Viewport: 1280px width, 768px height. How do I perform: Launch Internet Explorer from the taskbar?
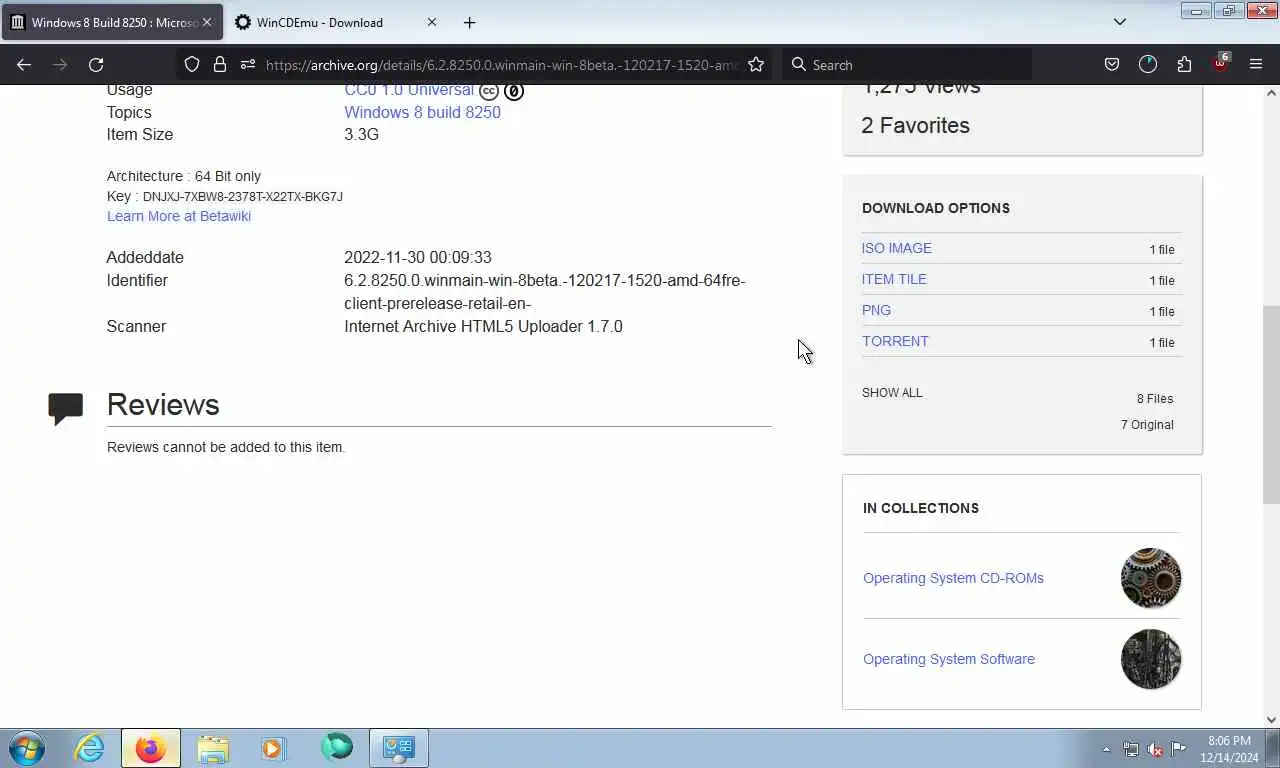click(x=89, y=748)
